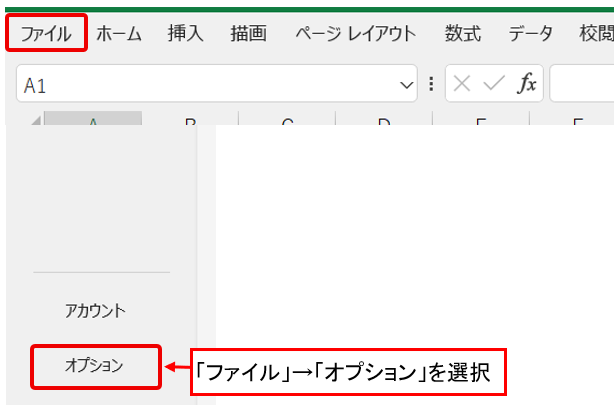Click the Select All corner triangle
The width and height of the screenshot is (614, 410).
click(36, 121)
